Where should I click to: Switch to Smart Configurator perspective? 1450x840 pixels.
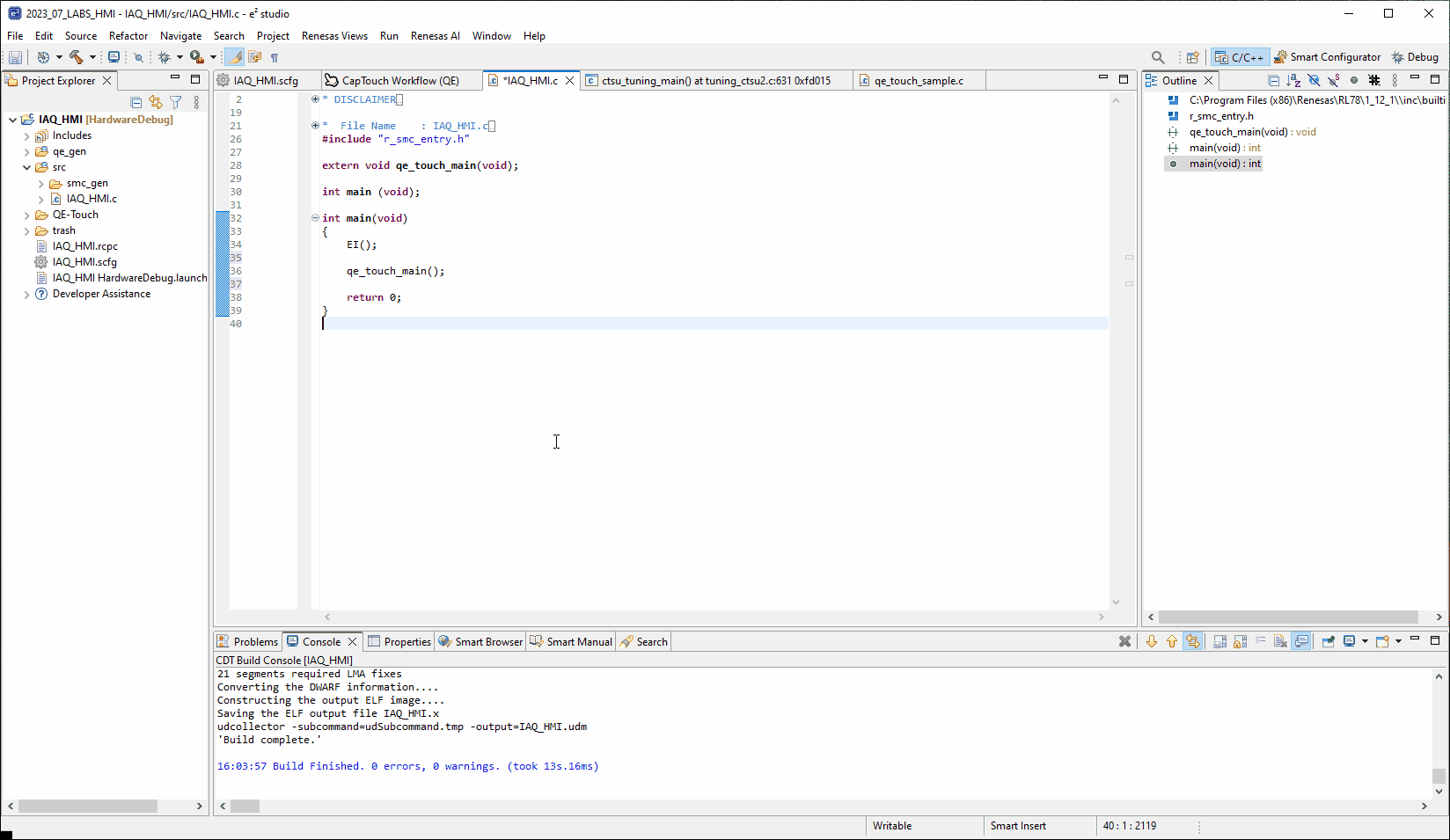point(1327,57)
